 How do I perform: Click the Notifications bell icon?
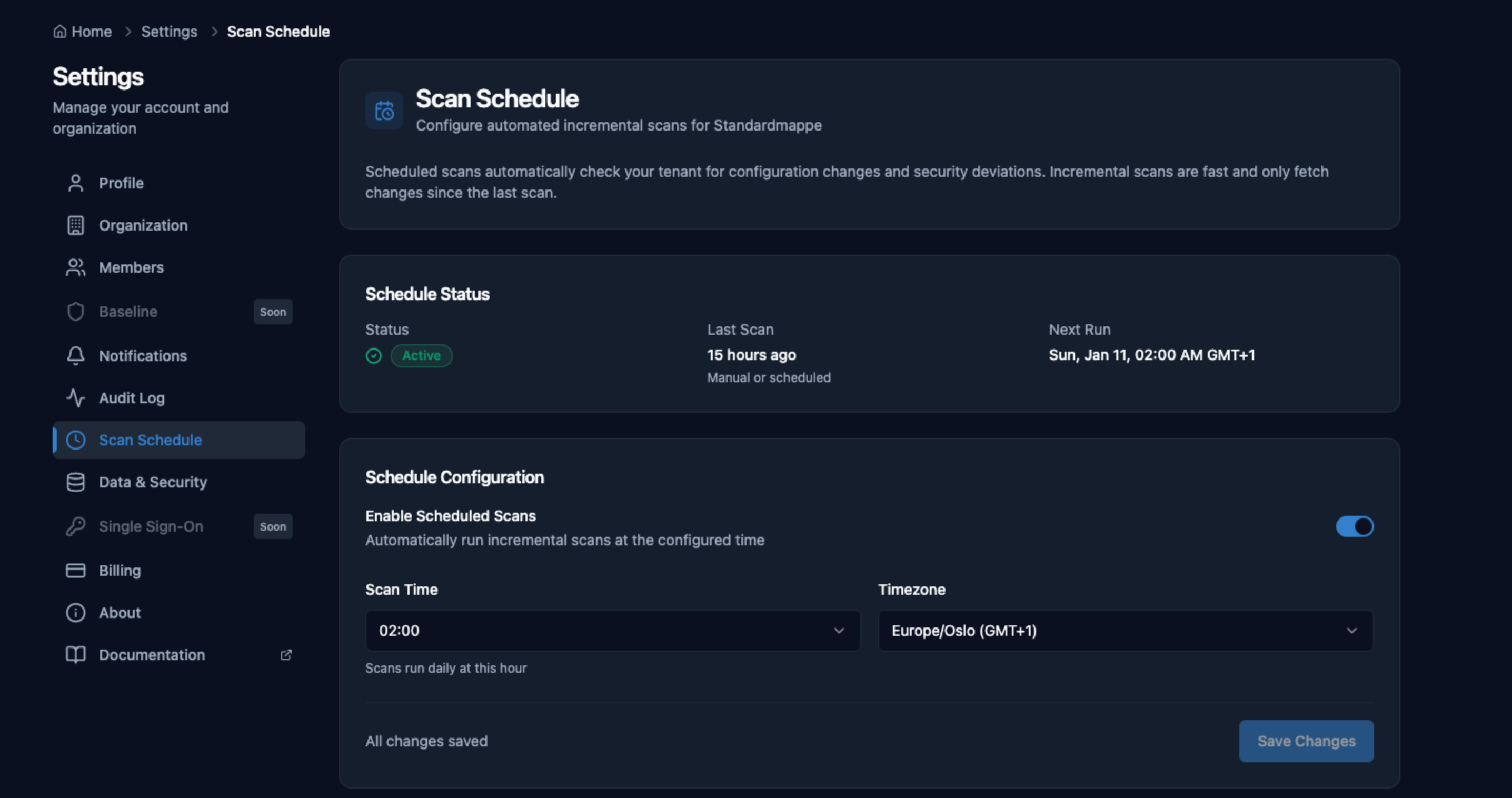pos(76,356)
